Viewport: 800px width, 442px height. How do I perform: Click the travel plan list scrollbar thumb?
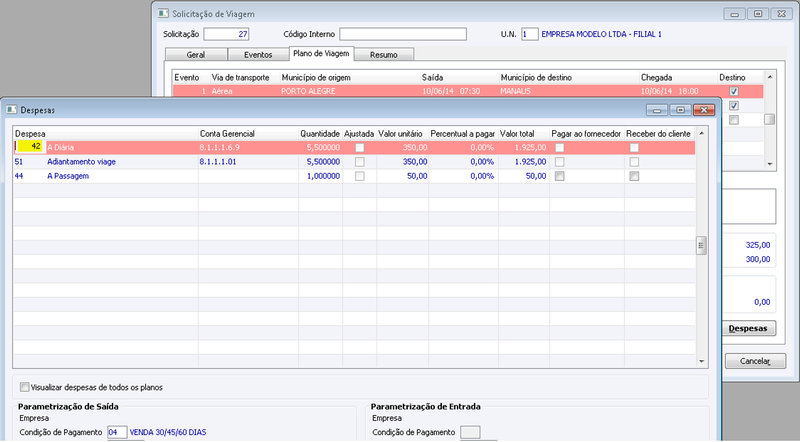coord(769,119)
